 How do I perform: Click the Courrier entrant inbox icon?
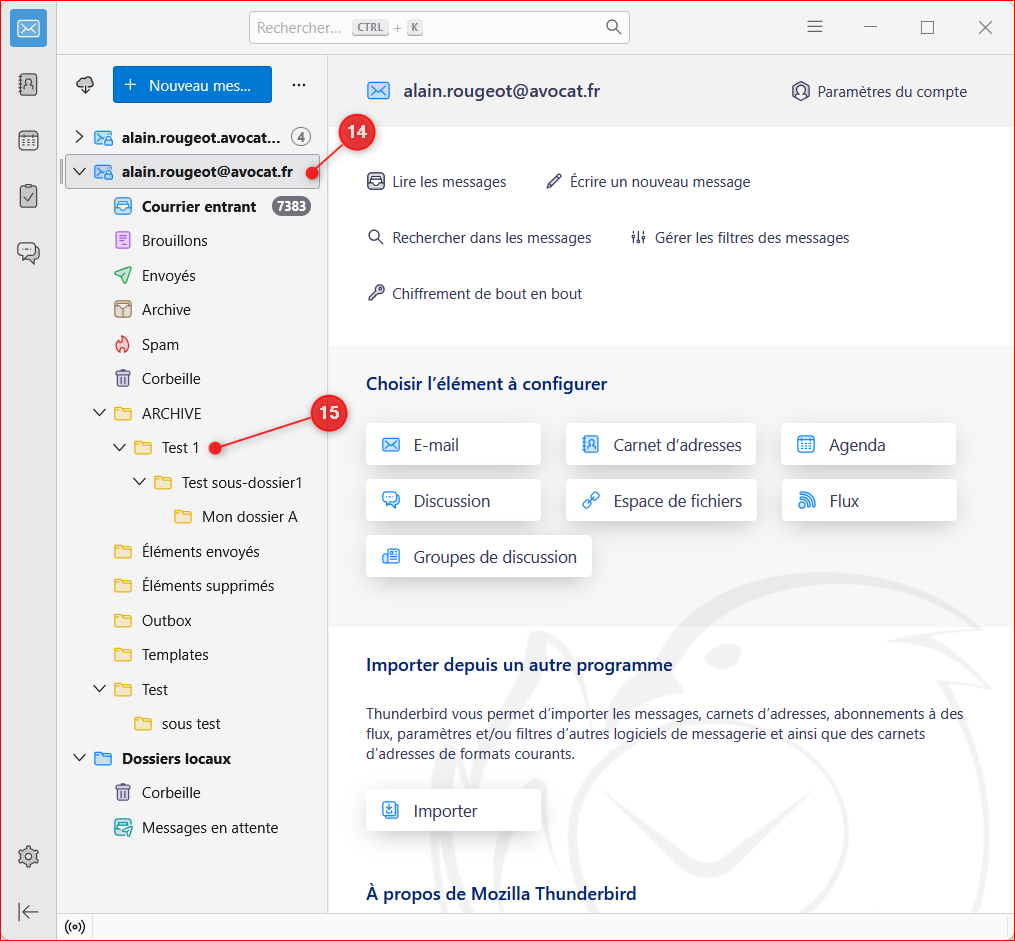(123, 206)
